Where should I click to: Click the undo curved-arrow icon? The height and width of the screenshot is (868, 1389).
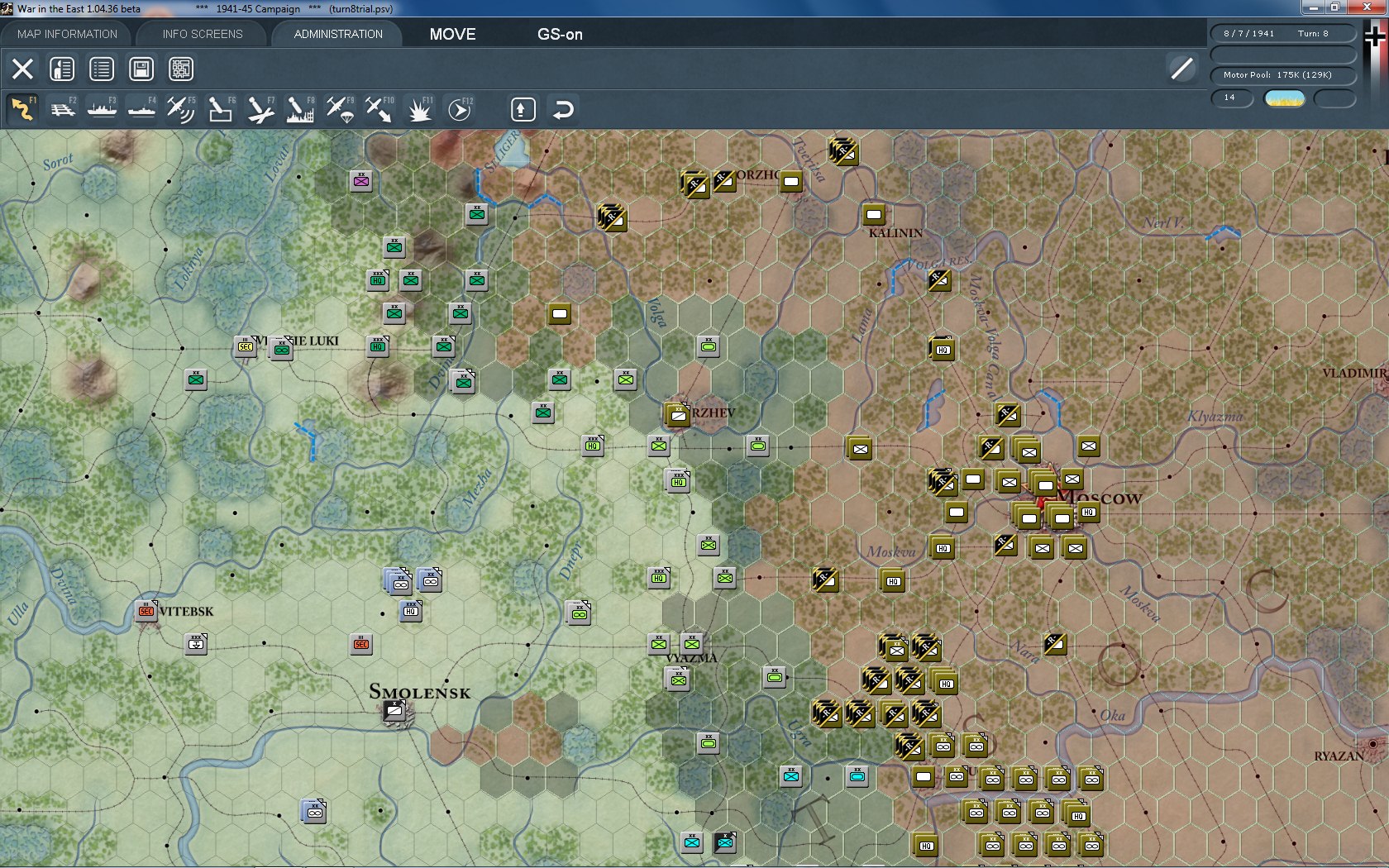[x=563, y=109]
